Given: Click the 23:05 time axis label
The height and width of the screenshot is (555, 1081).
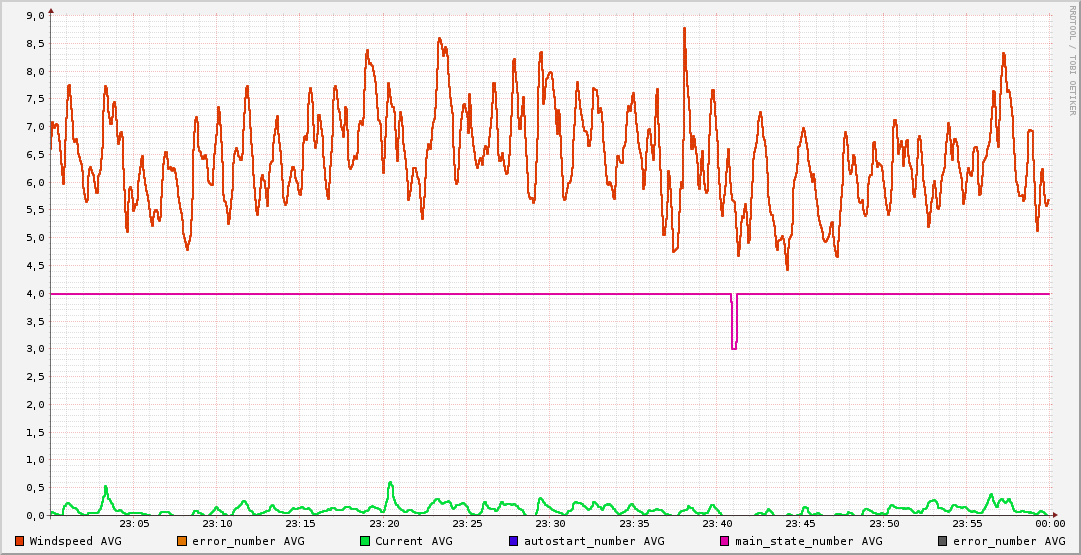Looking at the screenshot, I should [134, 523].
